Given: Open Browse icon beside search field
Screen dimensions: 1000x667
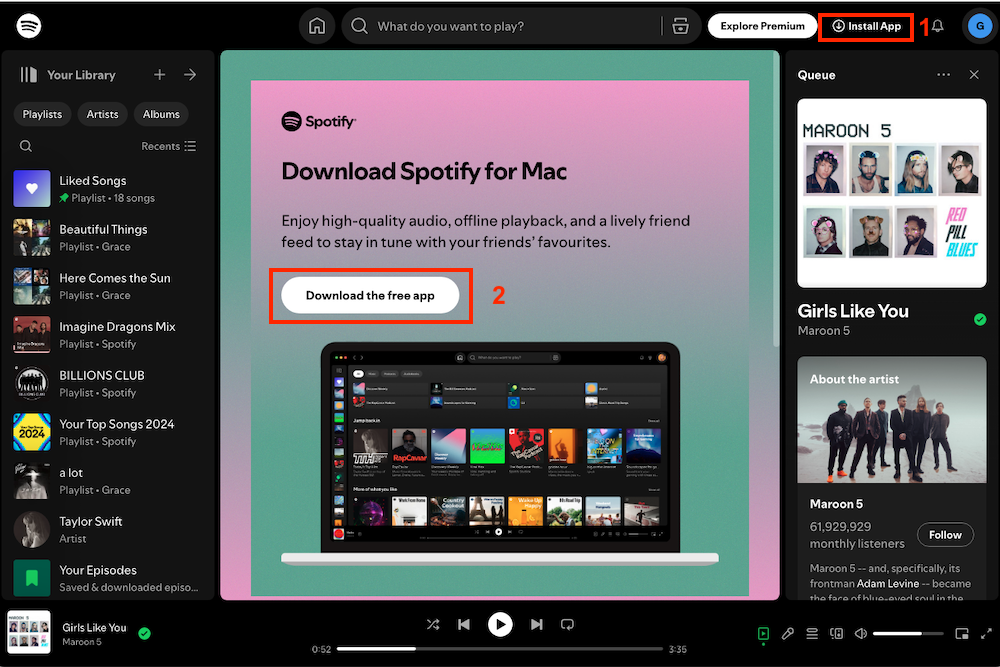Looking at the screenshot, I should click(680, 26).
